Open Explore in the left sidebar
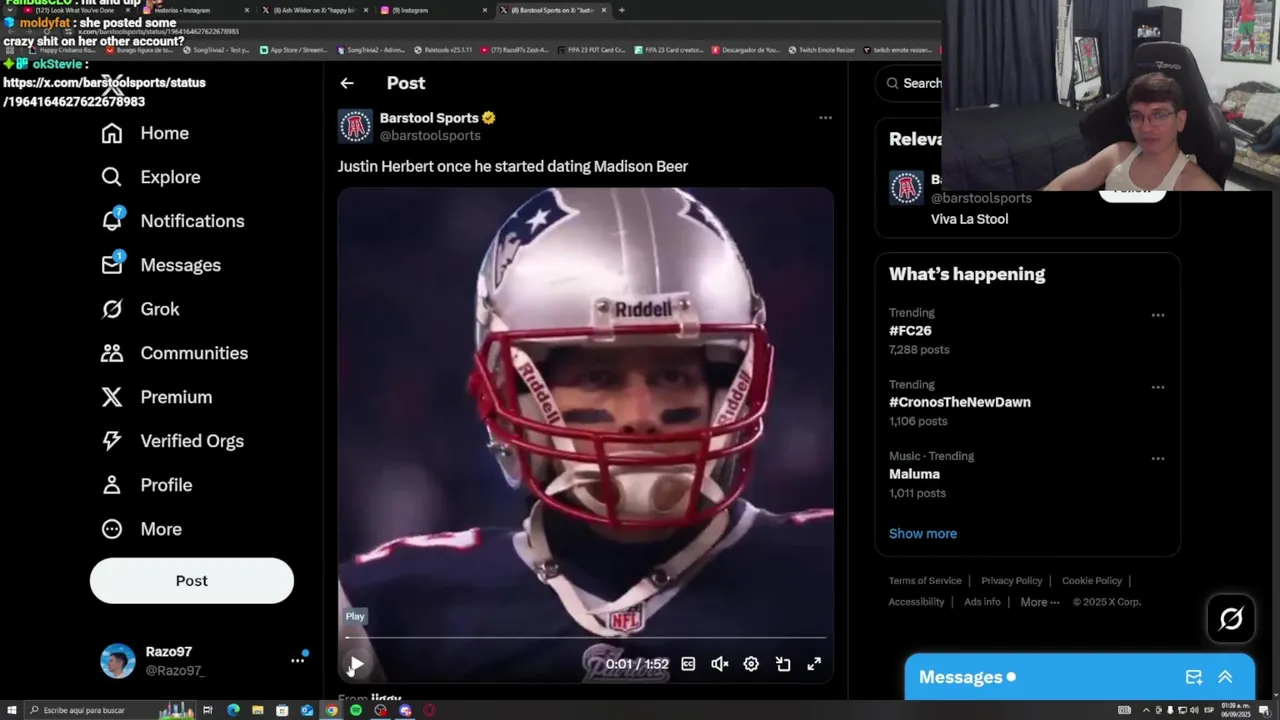 pos(151,177)
